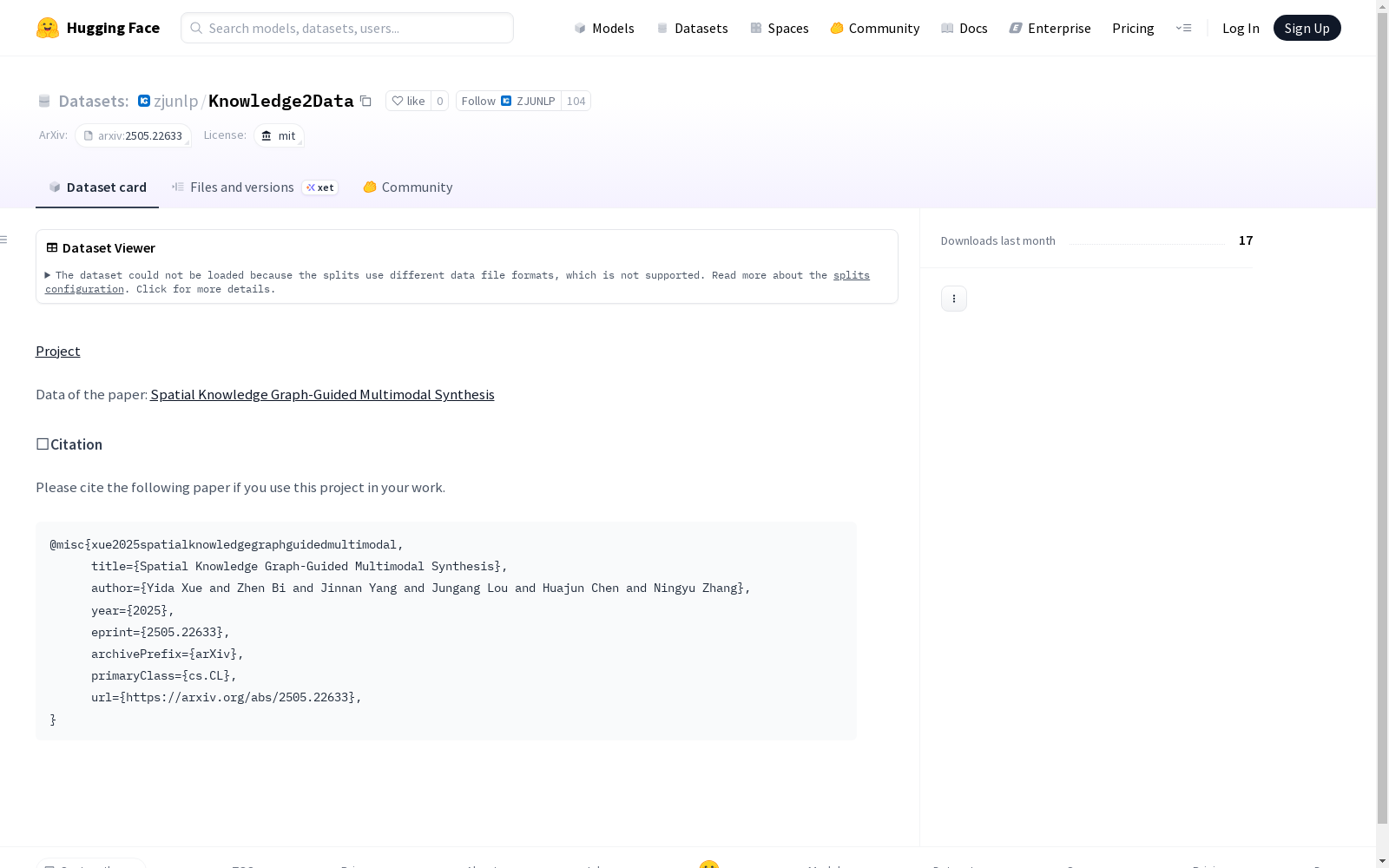This screenshot has height=868, width=1389.
Task: Open Enterprise from the top navigation
Action: pyautogui.click(x=1050, y=28)
